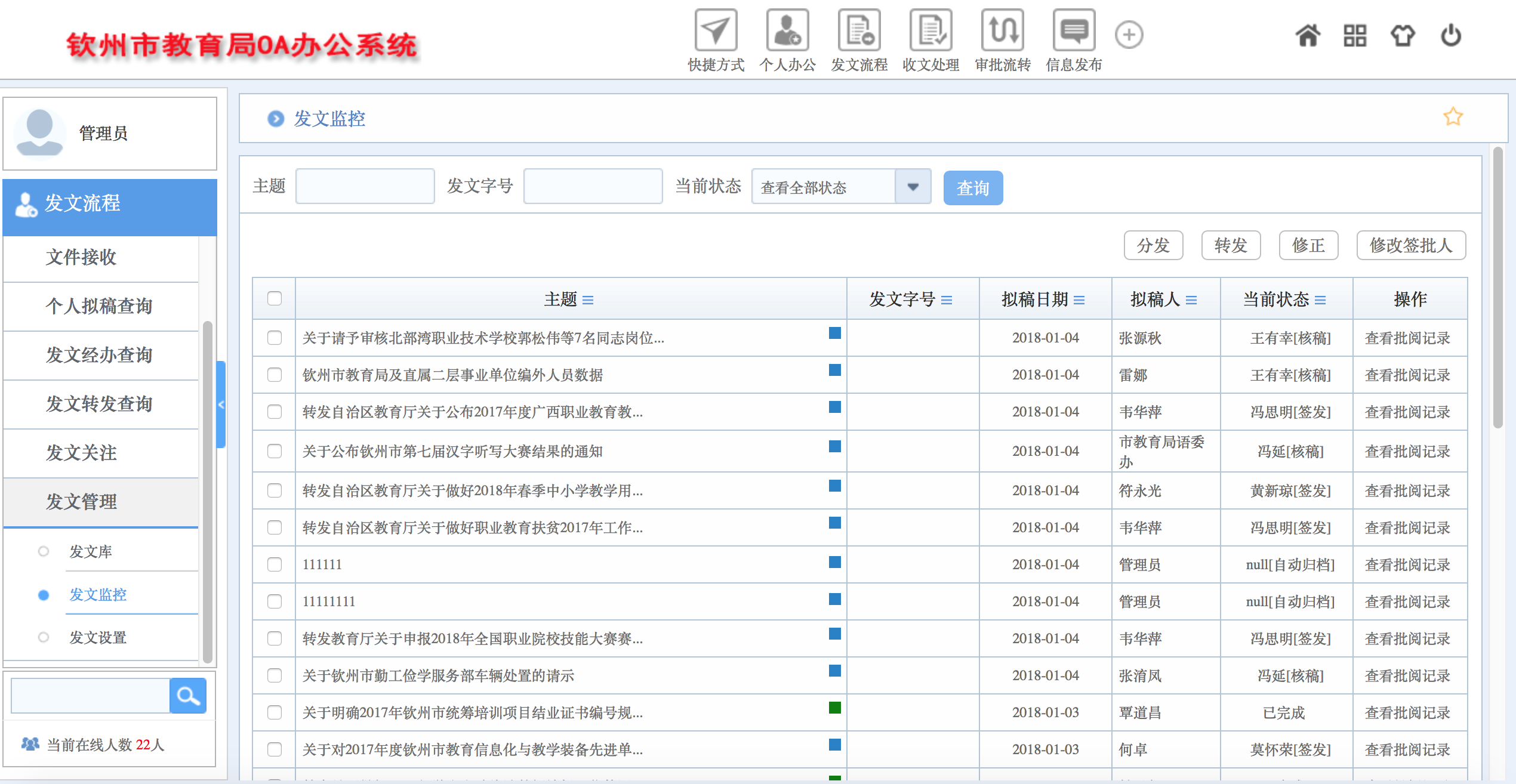Viewport: 1516px width, 784px height.
Task: Click the sidebar search text box
Action: pyautogui.click(x=91, y=695)
